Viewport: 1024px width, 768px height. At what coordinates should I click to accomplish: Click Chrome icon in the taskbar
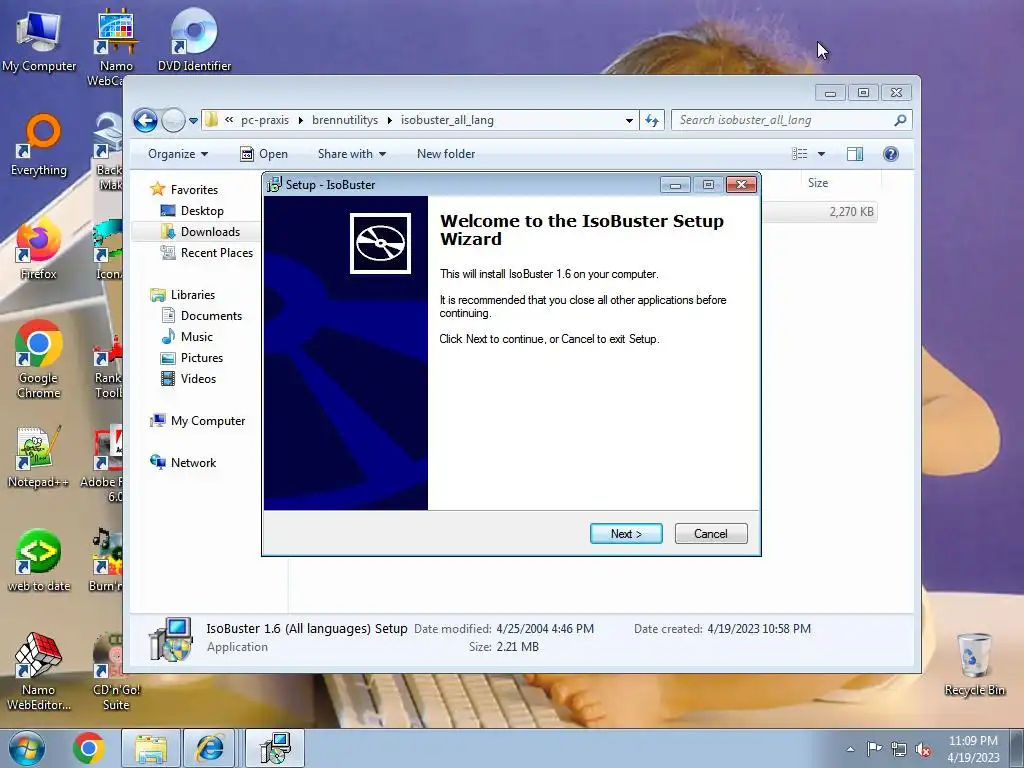88,748
